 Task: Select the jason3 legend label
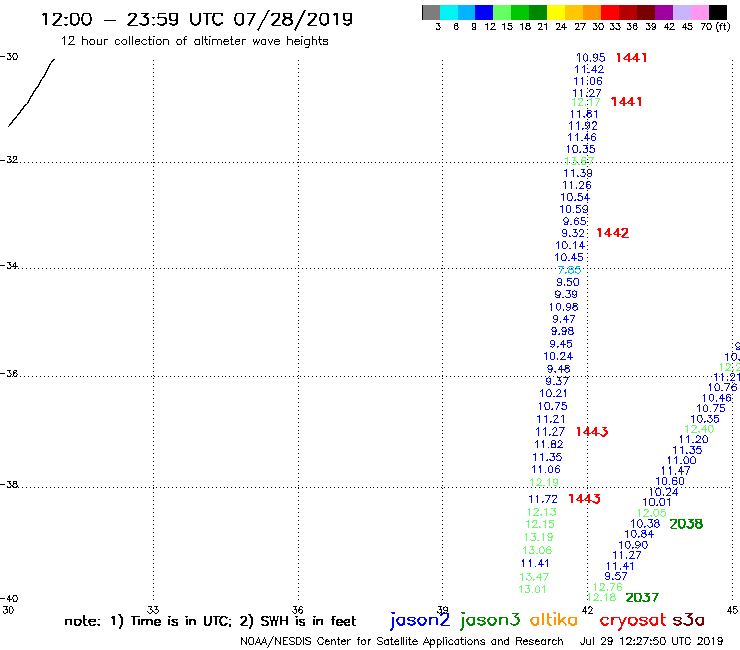point(490,620)
